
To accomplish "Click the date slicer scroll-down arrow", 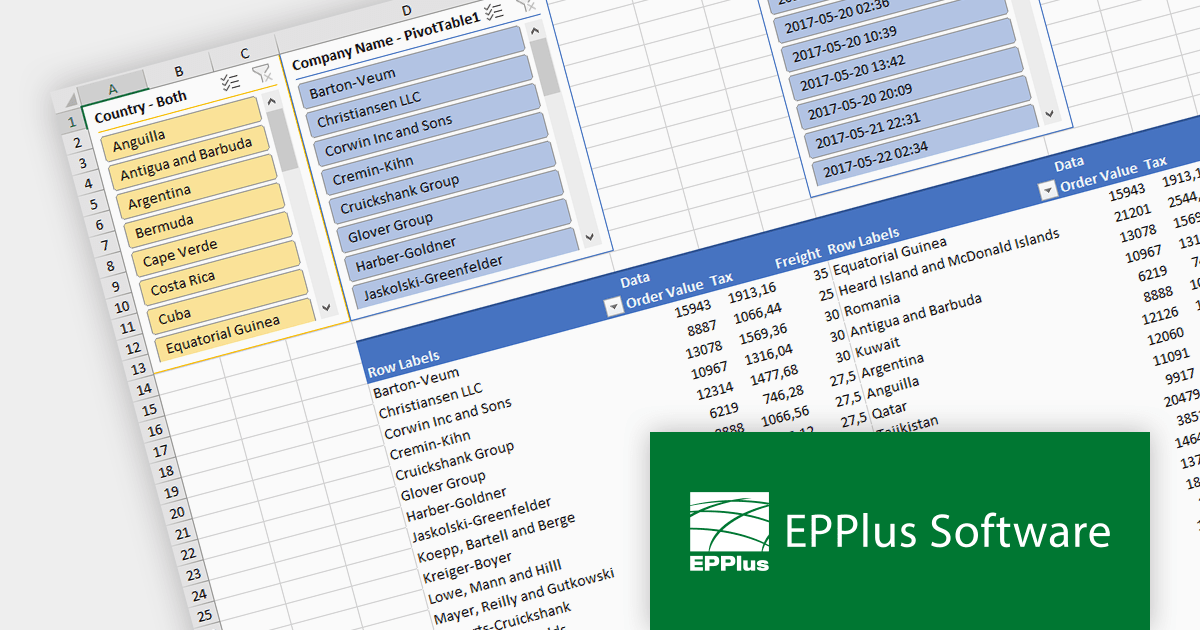I will point(1048,115).
